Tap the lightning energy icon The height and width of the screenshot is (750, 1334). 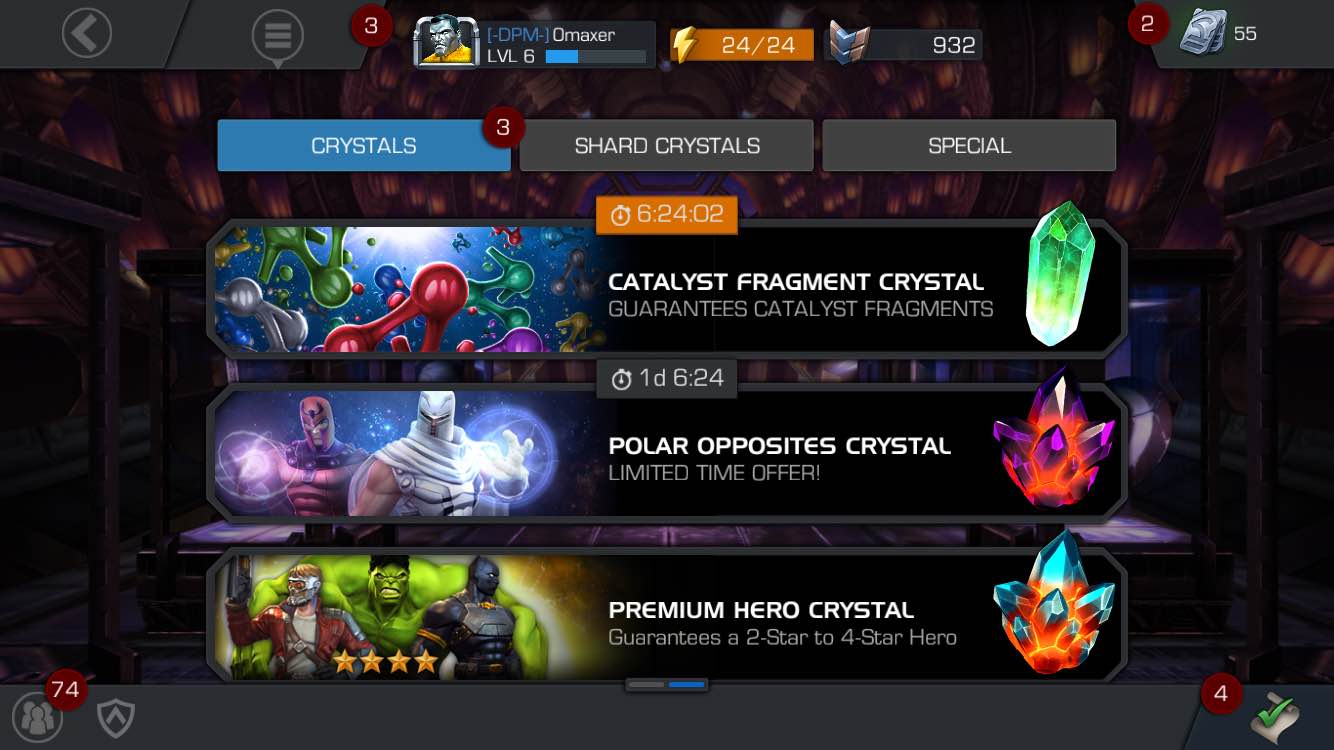(684, 44)
